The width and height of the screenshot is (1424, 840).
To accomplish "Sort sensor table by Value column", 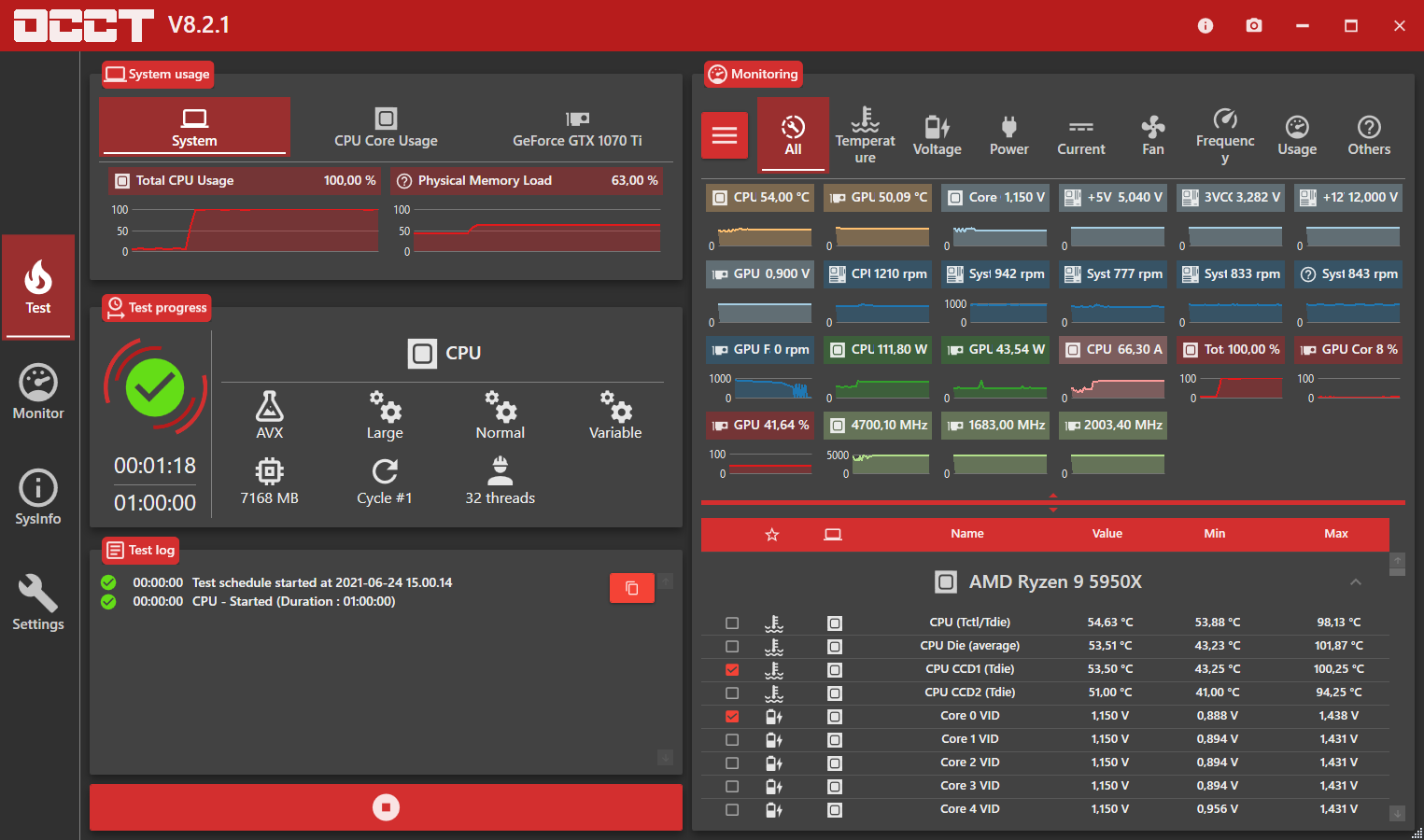I will (x=1107, y=534).
